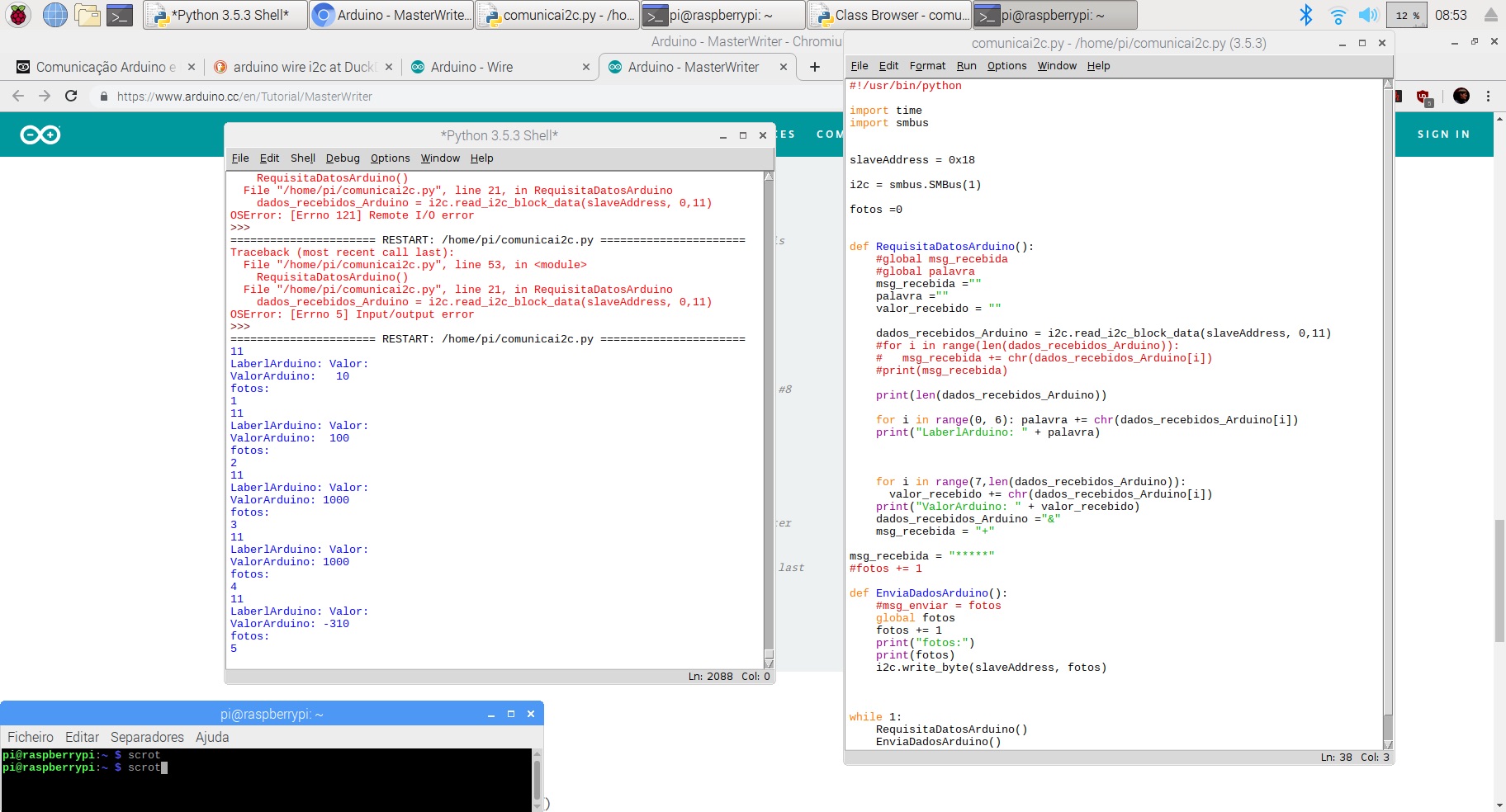This screenshot has width=1506, height=812.
Task: Open the Window menu in Python Shell
Action: pos(440,158)
